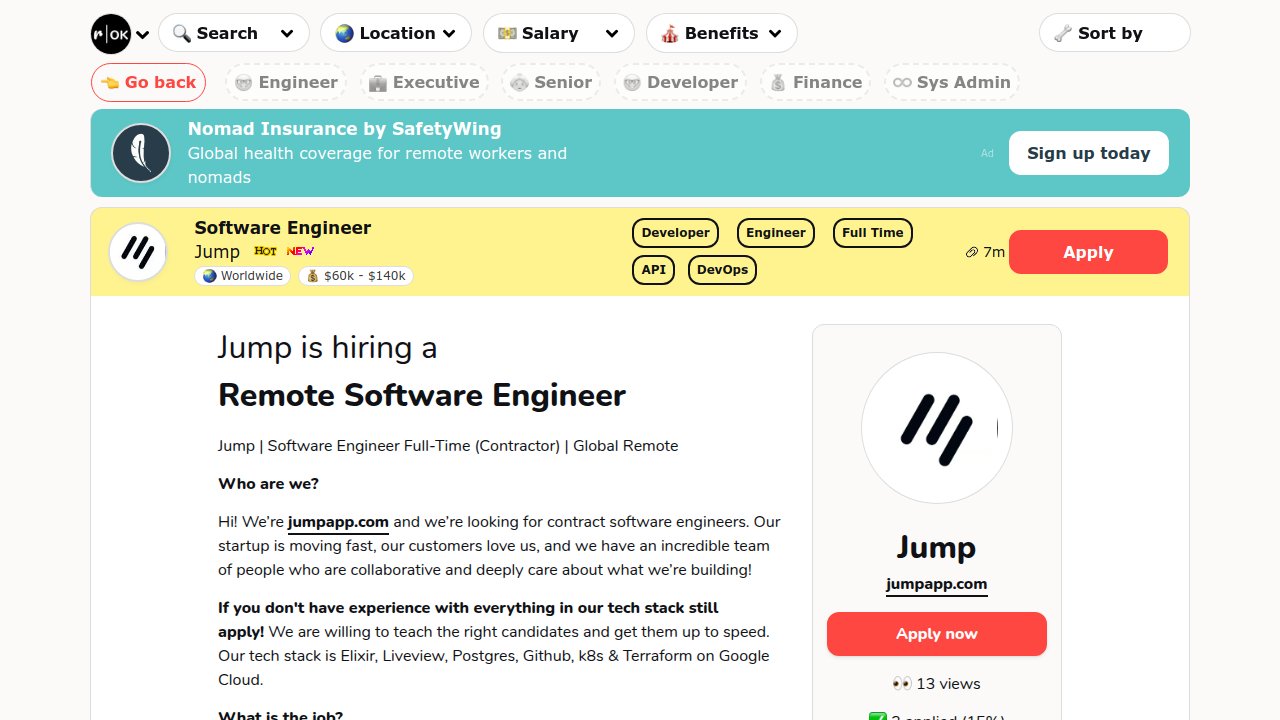Select the Executive filter tag
Image resolution: width=1280 pixels, height=720 pixels.
coord(424,82)
